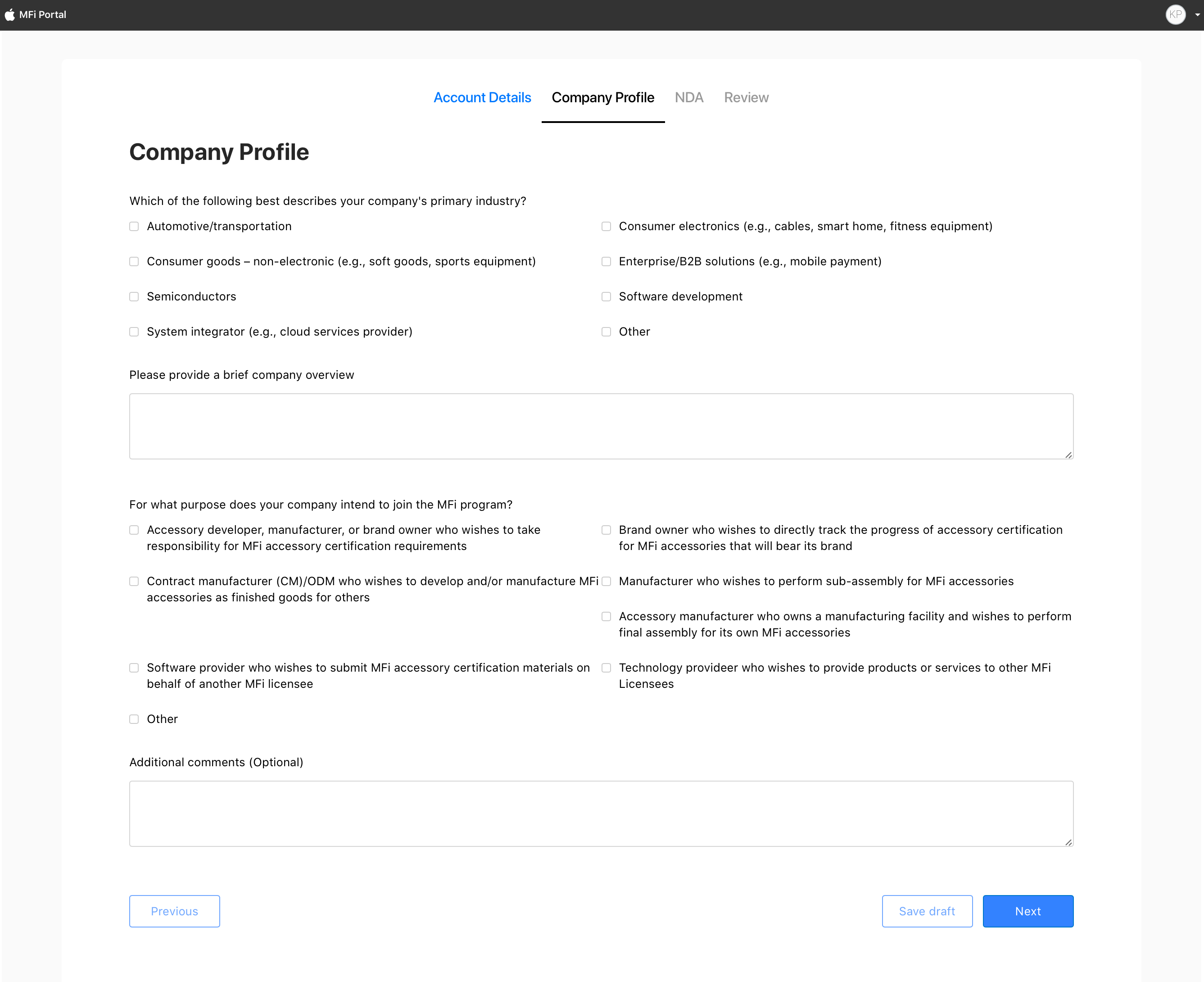
Task: Select the Company Profile tab
Action: [x=602, y=97]
